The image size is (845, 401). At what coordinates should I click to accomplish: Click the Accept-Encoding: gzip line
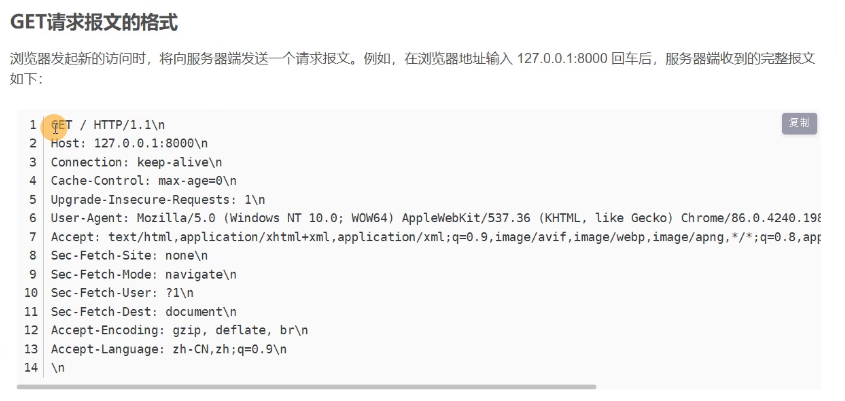(x=179, y=330)
